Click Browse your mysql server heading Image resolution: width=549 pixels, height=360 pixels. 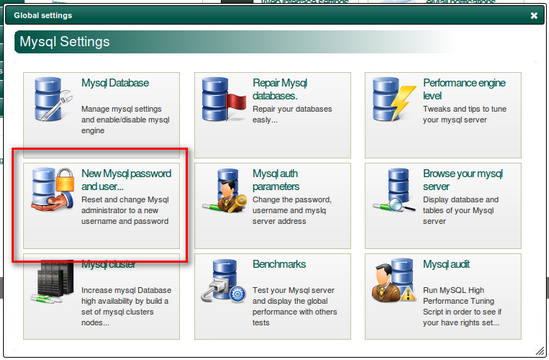[463, 180]
